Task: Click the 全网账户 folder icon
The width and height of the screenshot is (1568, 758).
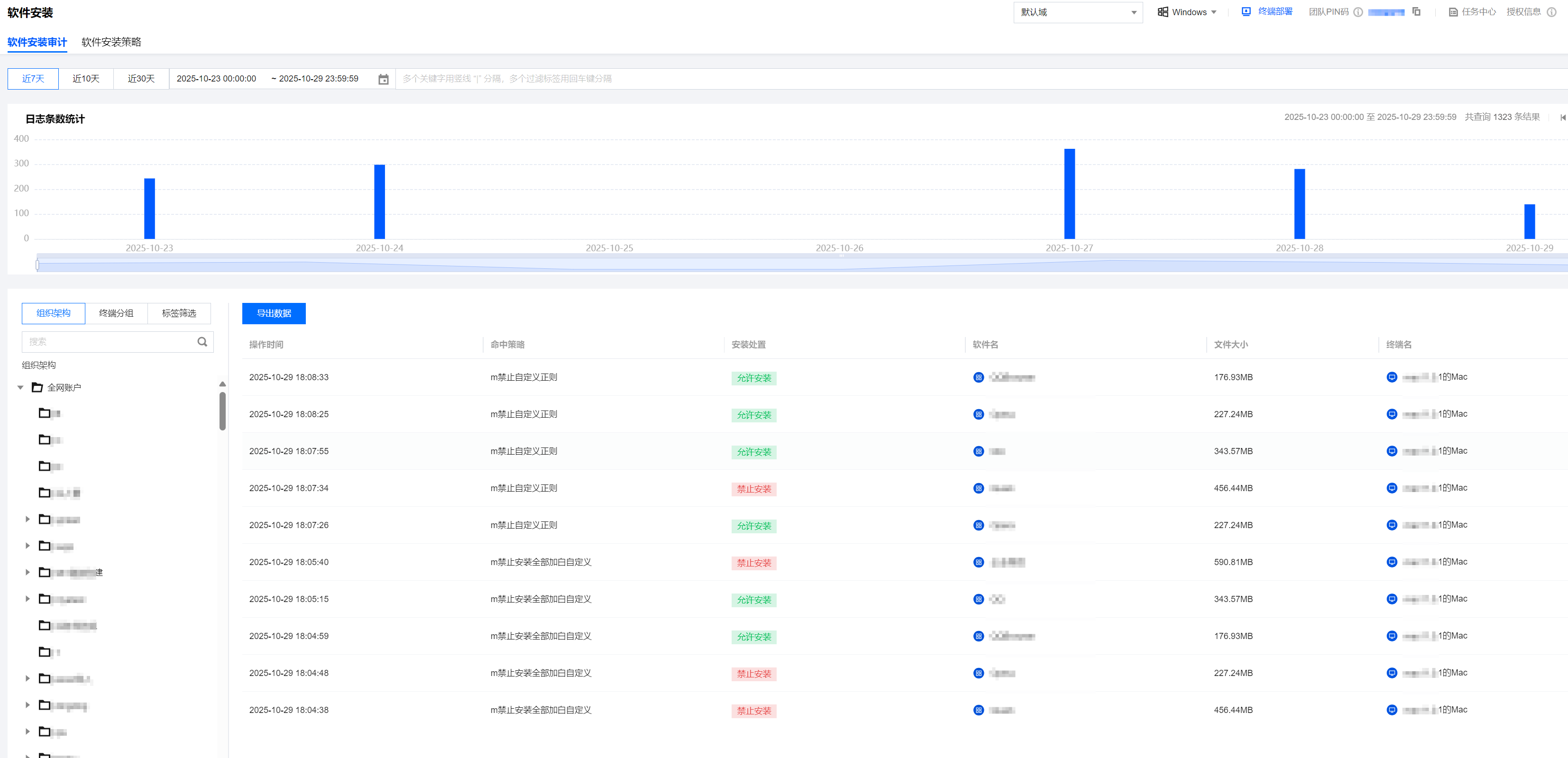Action: pyautogui.click(x=37, y=387)
